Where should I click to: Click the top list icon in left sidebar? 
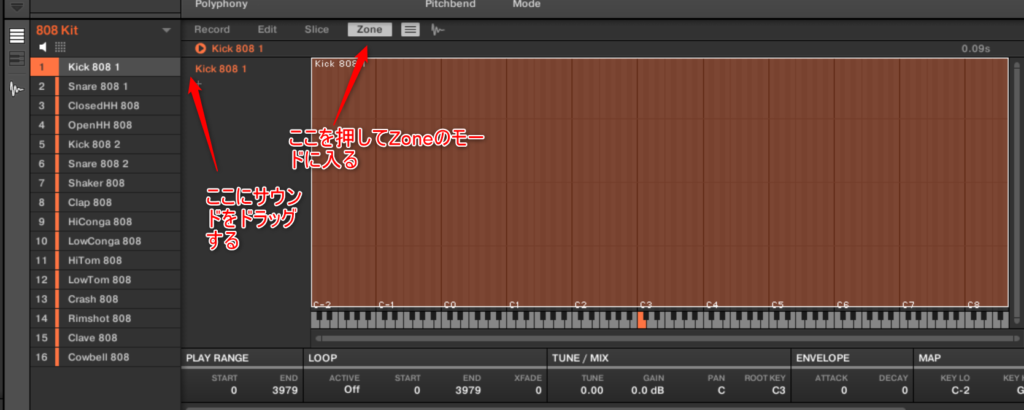(16, 37)
